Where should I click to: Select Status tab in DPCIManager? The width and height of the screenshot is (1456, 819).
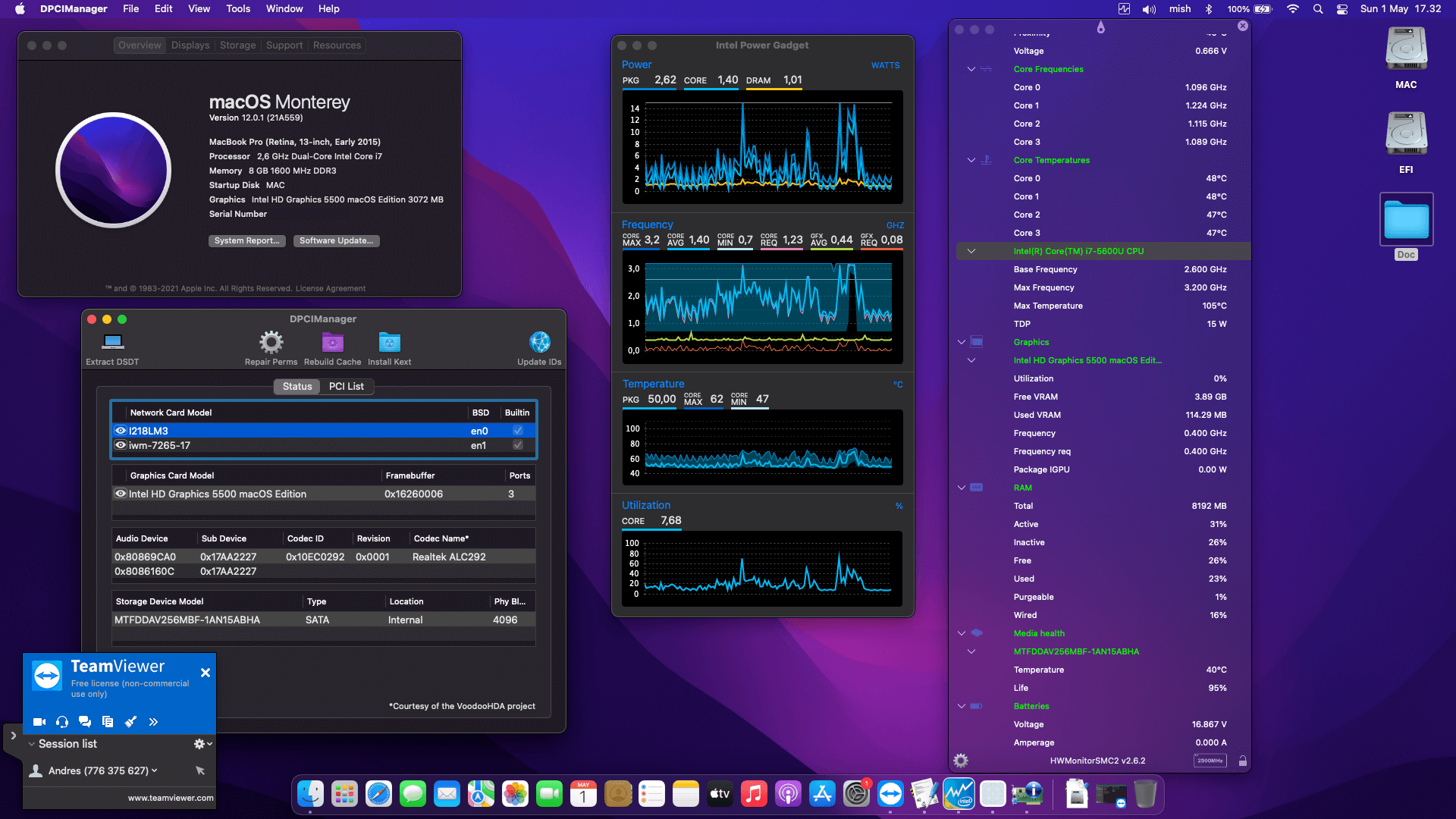297,386
